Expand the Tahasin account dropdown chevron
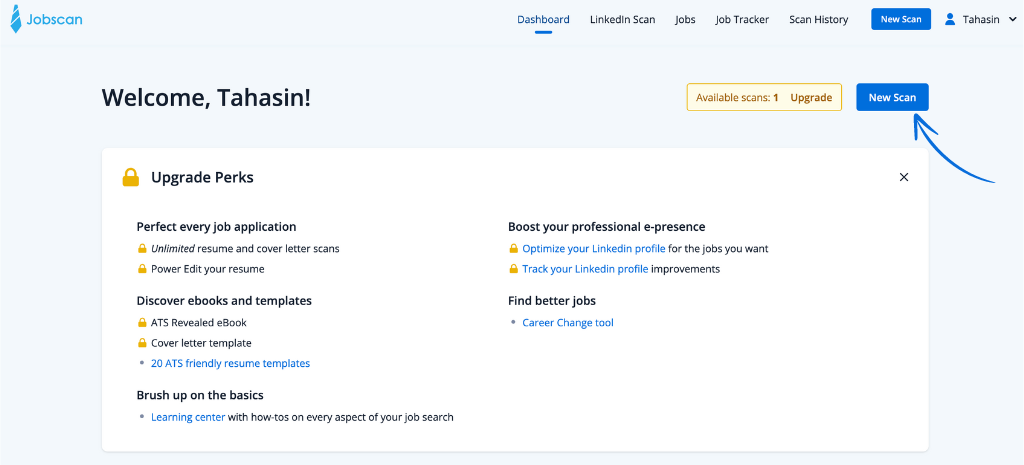This screenshot has width=1024, height=465. [x=1012, y=20]
